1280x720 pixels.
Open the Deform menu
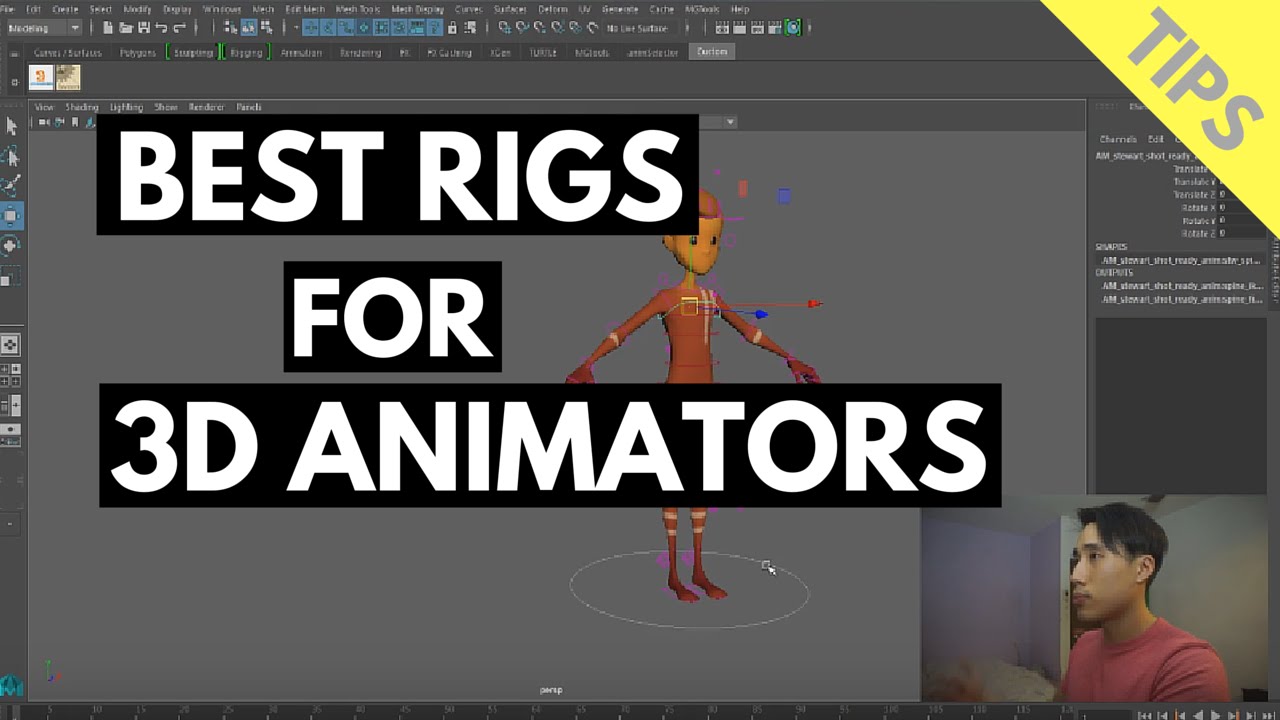click(x=553, y=9)
